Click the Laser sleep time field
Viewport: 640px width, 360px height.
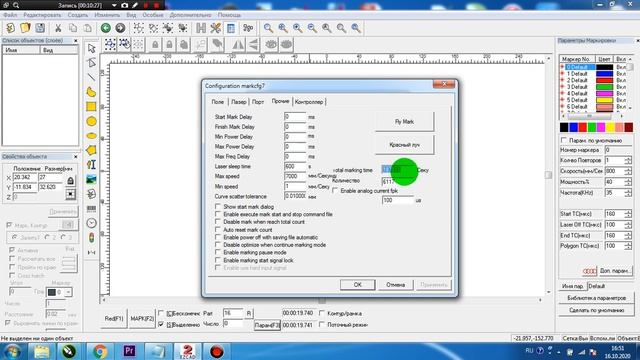point(295,167)
